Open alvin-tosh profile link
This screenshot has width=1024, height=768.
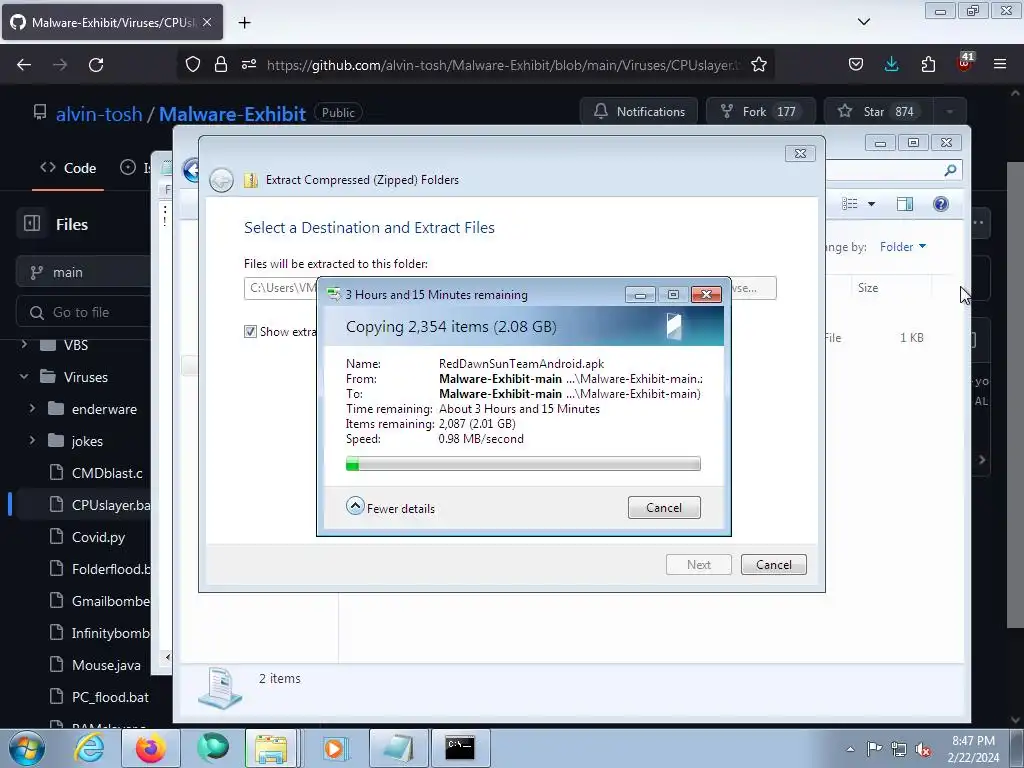[99, 114]
